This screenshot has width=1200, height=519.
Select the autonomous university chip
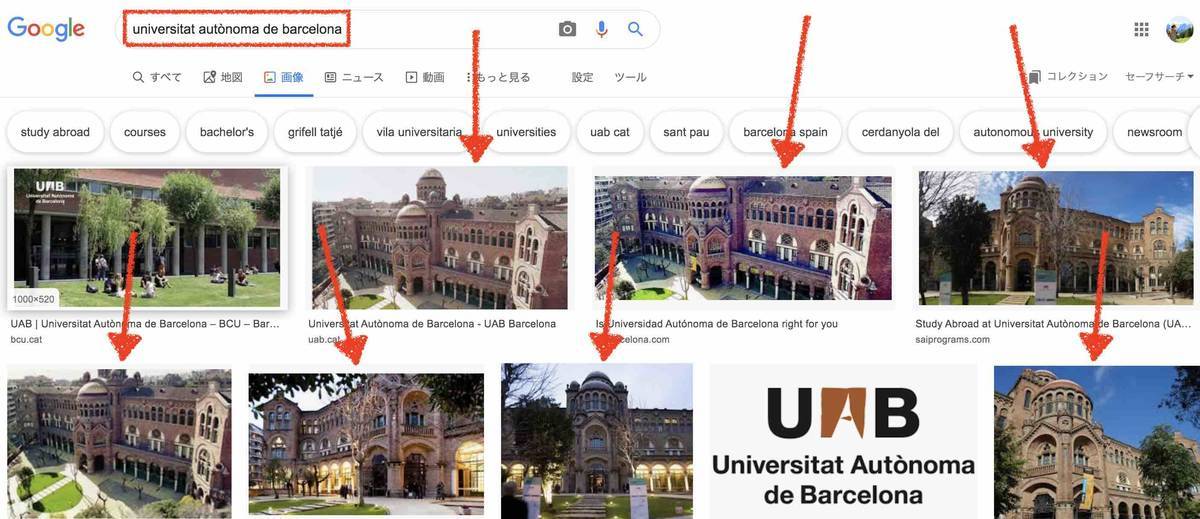[x=1033, y=132]
